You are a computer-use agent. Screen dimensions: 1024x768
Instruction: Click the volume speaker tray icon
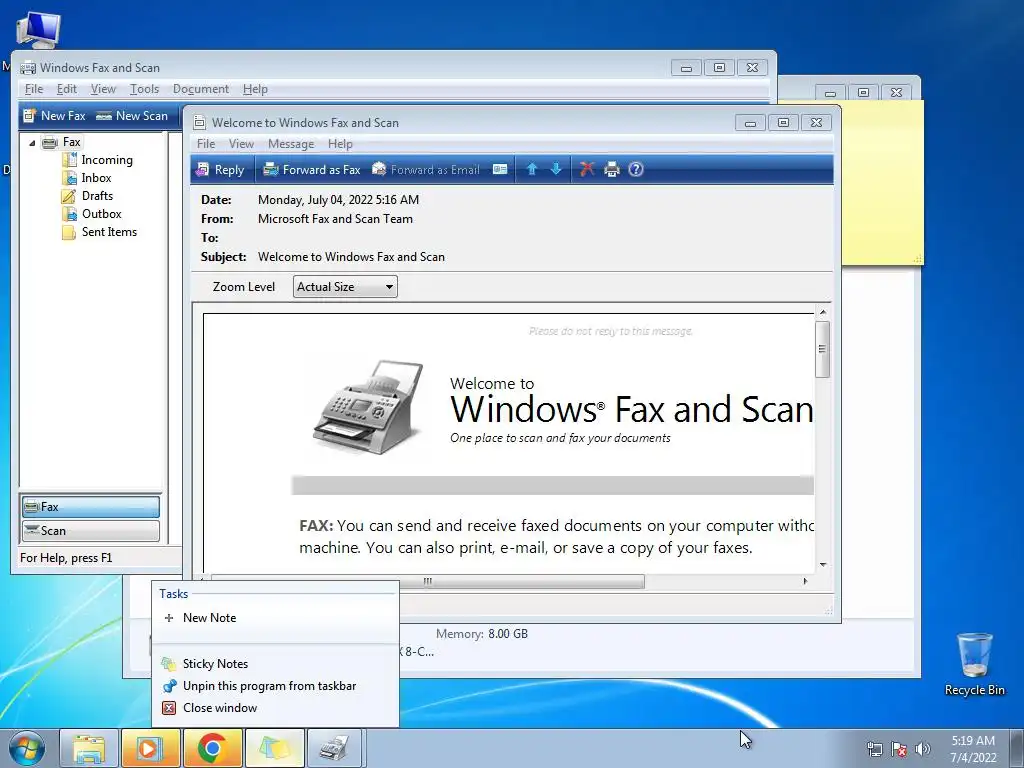[x=922, y=749]
